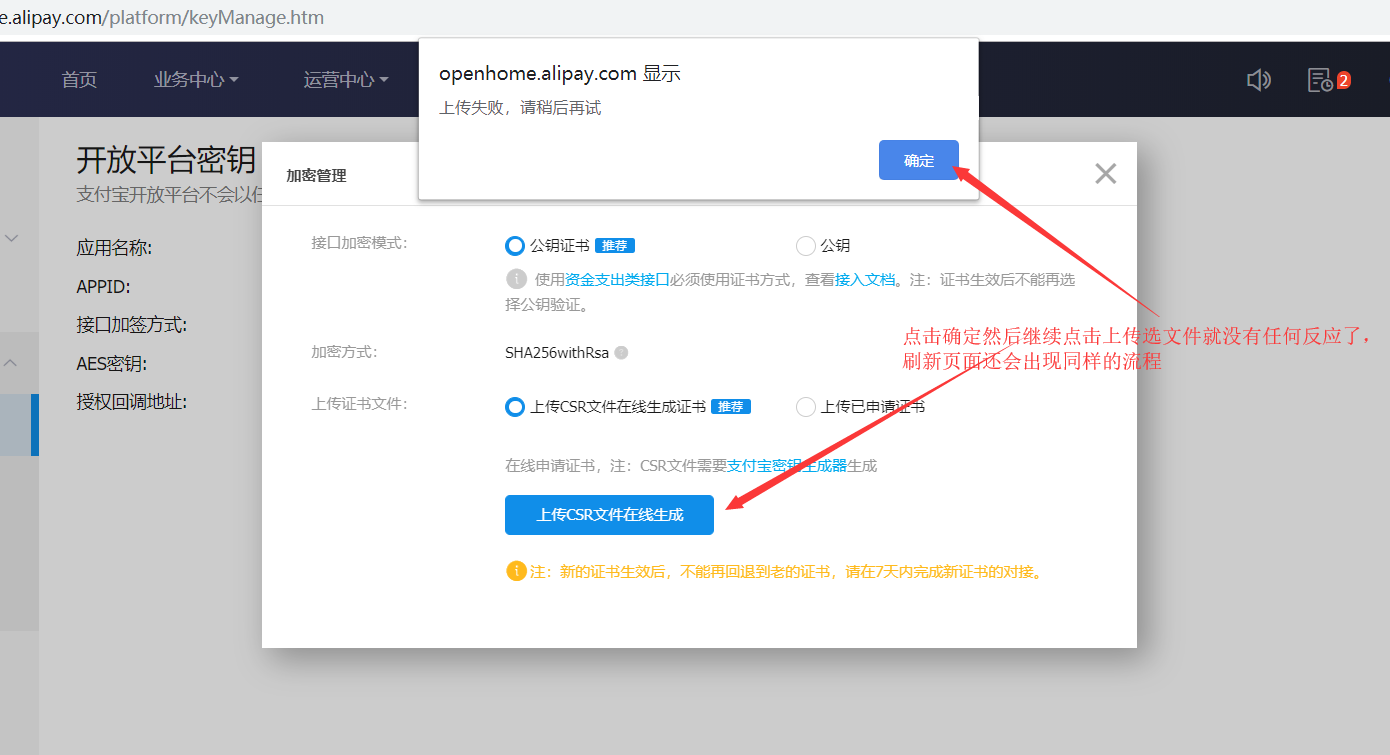
Task: Open the 接入文档 link
Action: [x=865, y=280]
